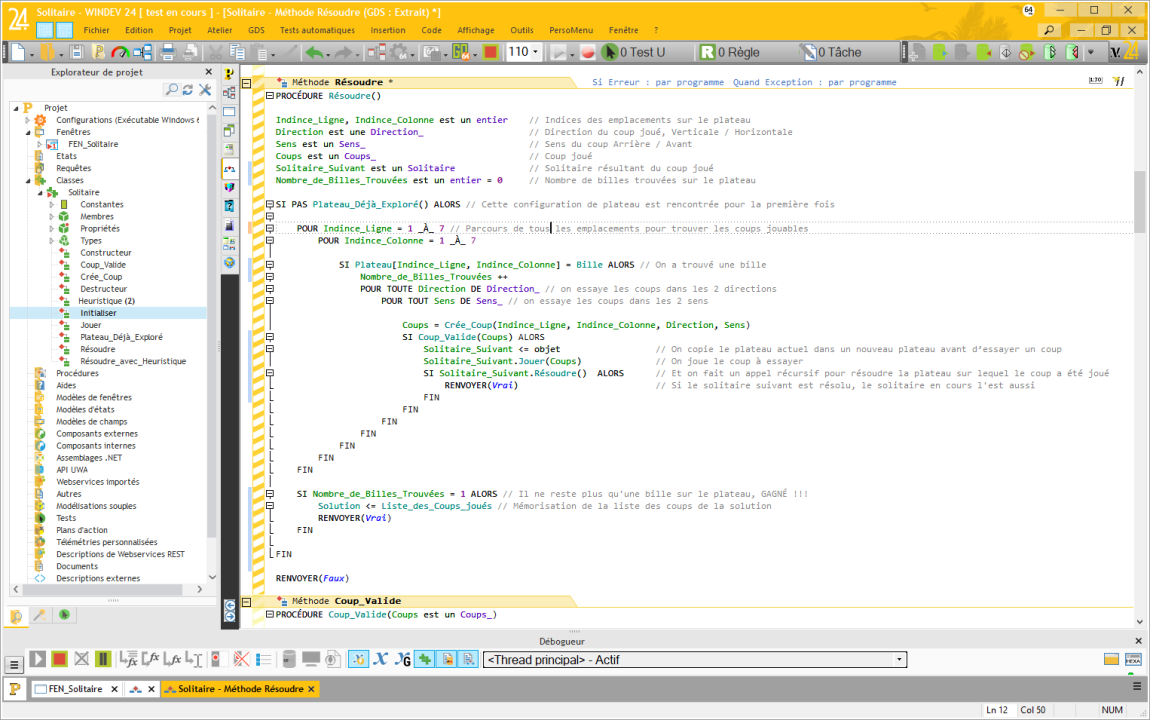This screenshot has width=1150, height=720.
Task: Toggle the collapse box beside SI PAS Plateau_Déjà_Exploré
Action: tap(269, 204)
